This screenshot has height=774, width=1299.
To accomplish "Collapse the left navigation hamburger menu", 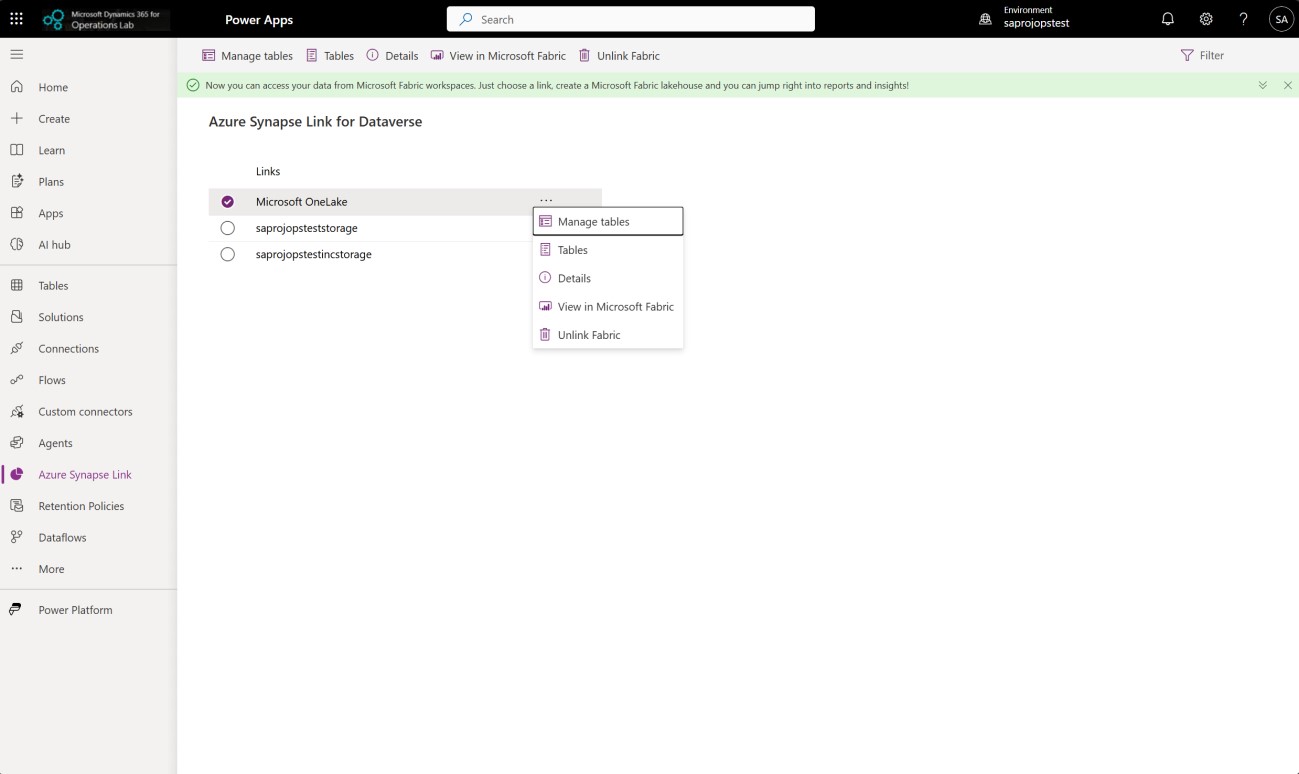I will click(17, 55).
